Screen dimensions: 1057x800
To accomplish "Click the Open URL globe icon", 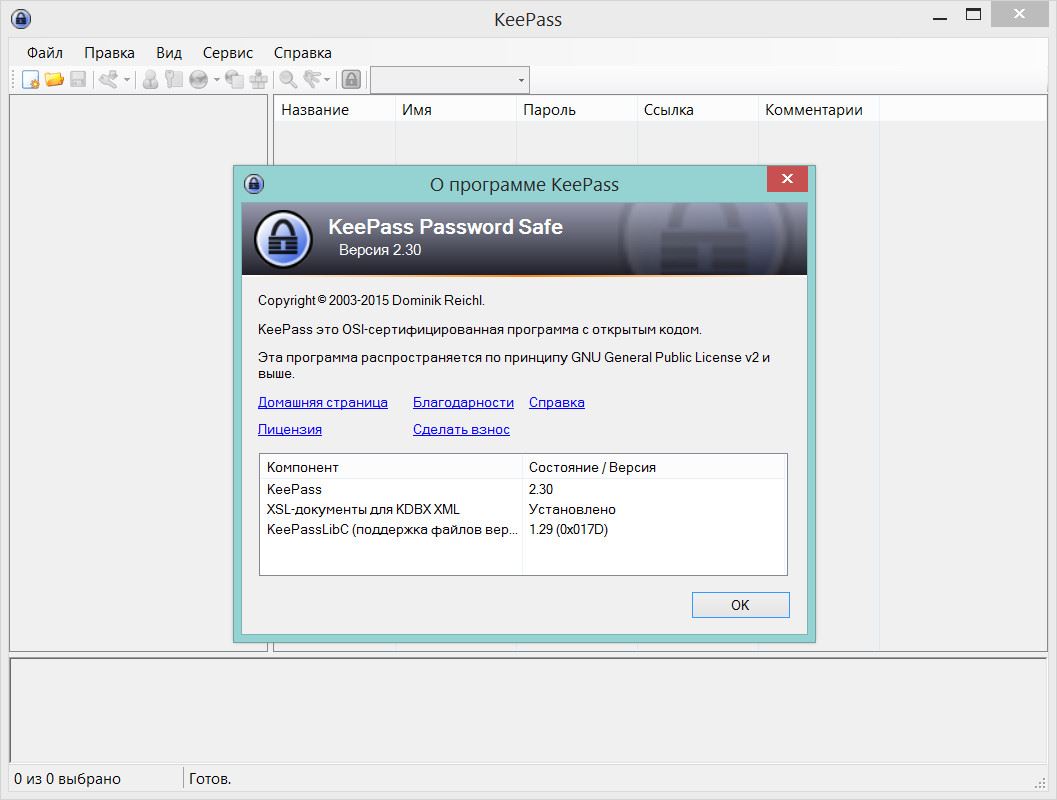I will (198, 80).
